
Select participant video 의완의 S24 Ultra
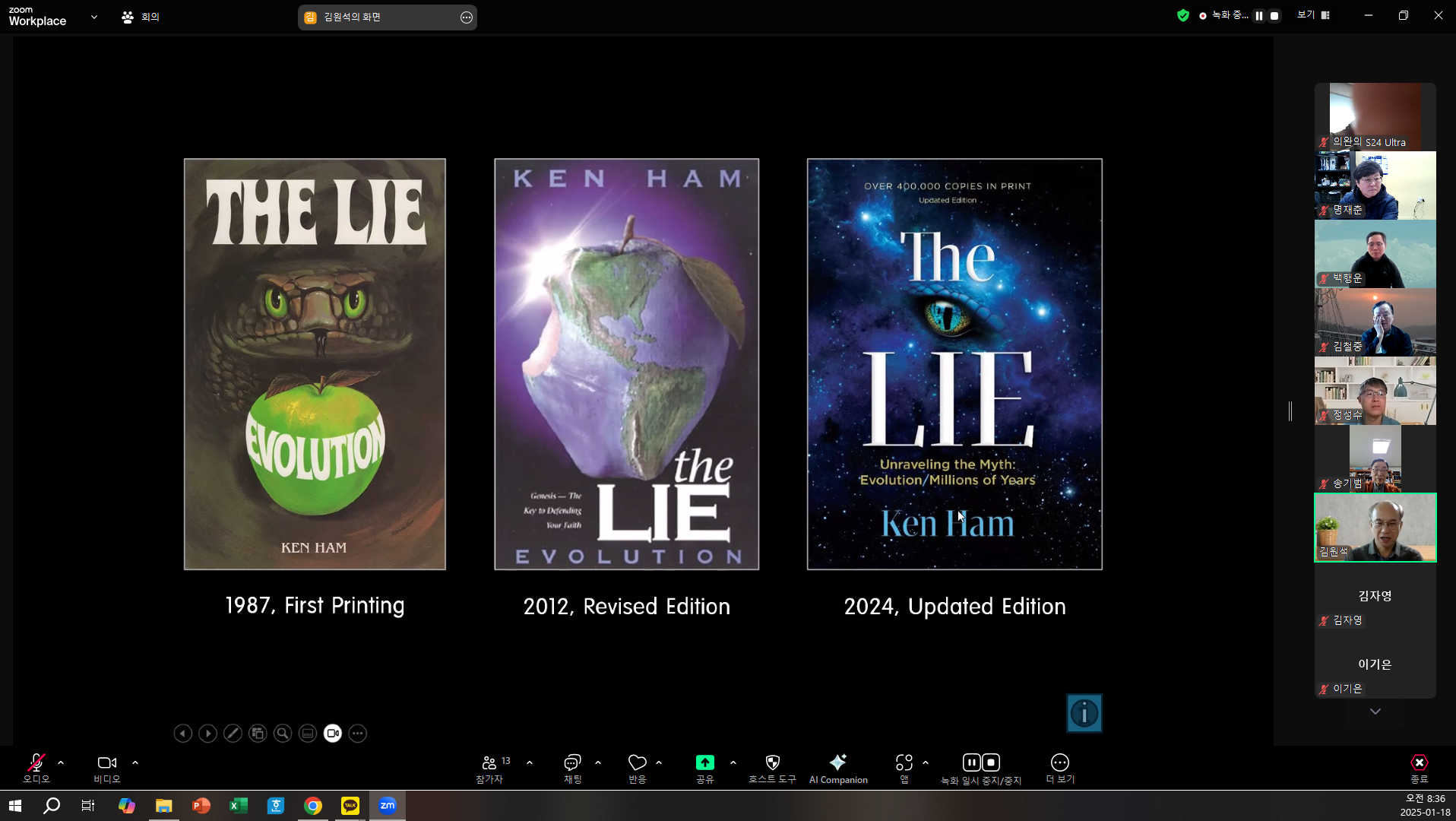coord(1375,116)
